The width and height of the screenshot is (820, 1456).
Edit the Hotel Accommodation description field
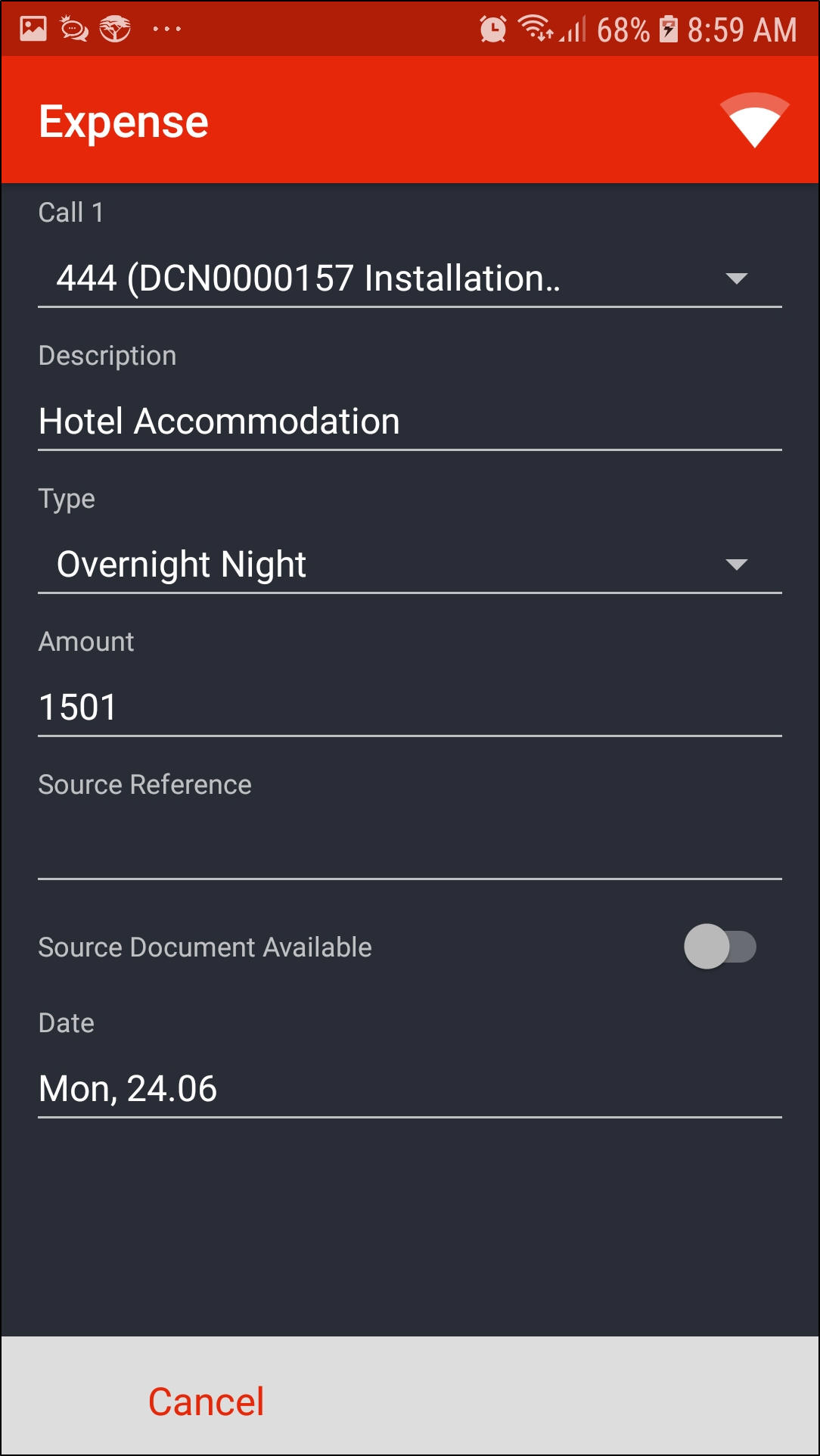pos(408,422)
